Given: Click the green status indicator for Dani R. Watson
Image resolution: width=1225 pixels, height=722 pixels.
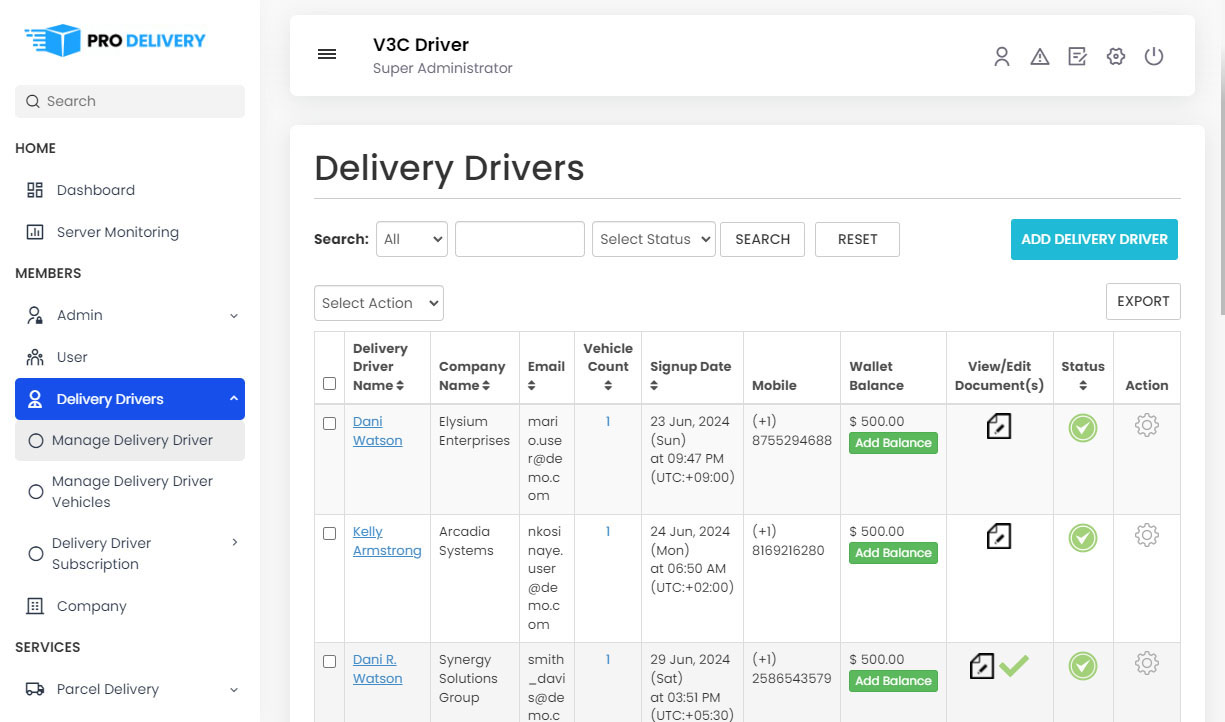Looking at the screenshot, I should (x=1082, y=666).
